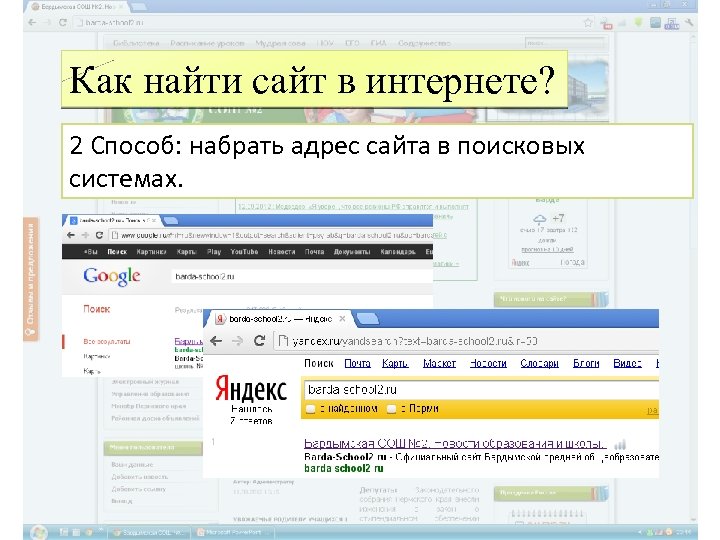720x540 pixels.
Task: Open Мудрая сова on school site
Action: (280, 43)
